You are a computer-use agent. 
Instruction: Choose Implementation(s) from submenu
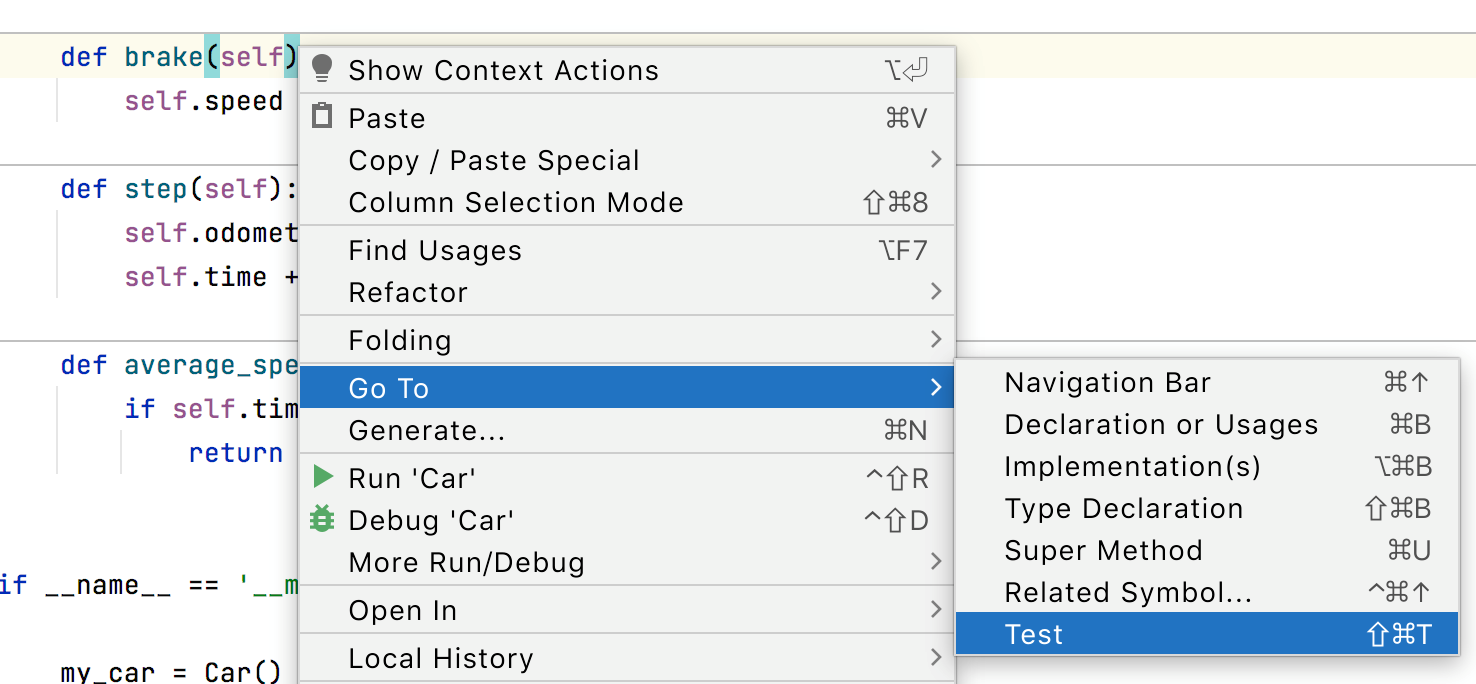pyautogui.click(x=1132, y=466)
